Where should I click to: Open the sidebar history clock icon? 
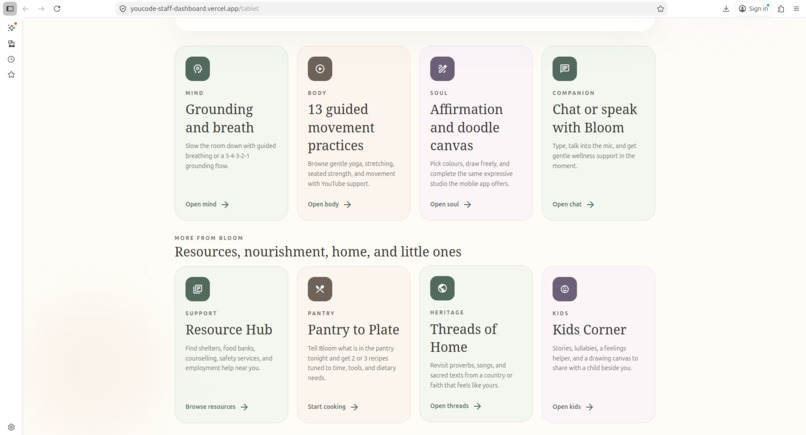(11, 59)
